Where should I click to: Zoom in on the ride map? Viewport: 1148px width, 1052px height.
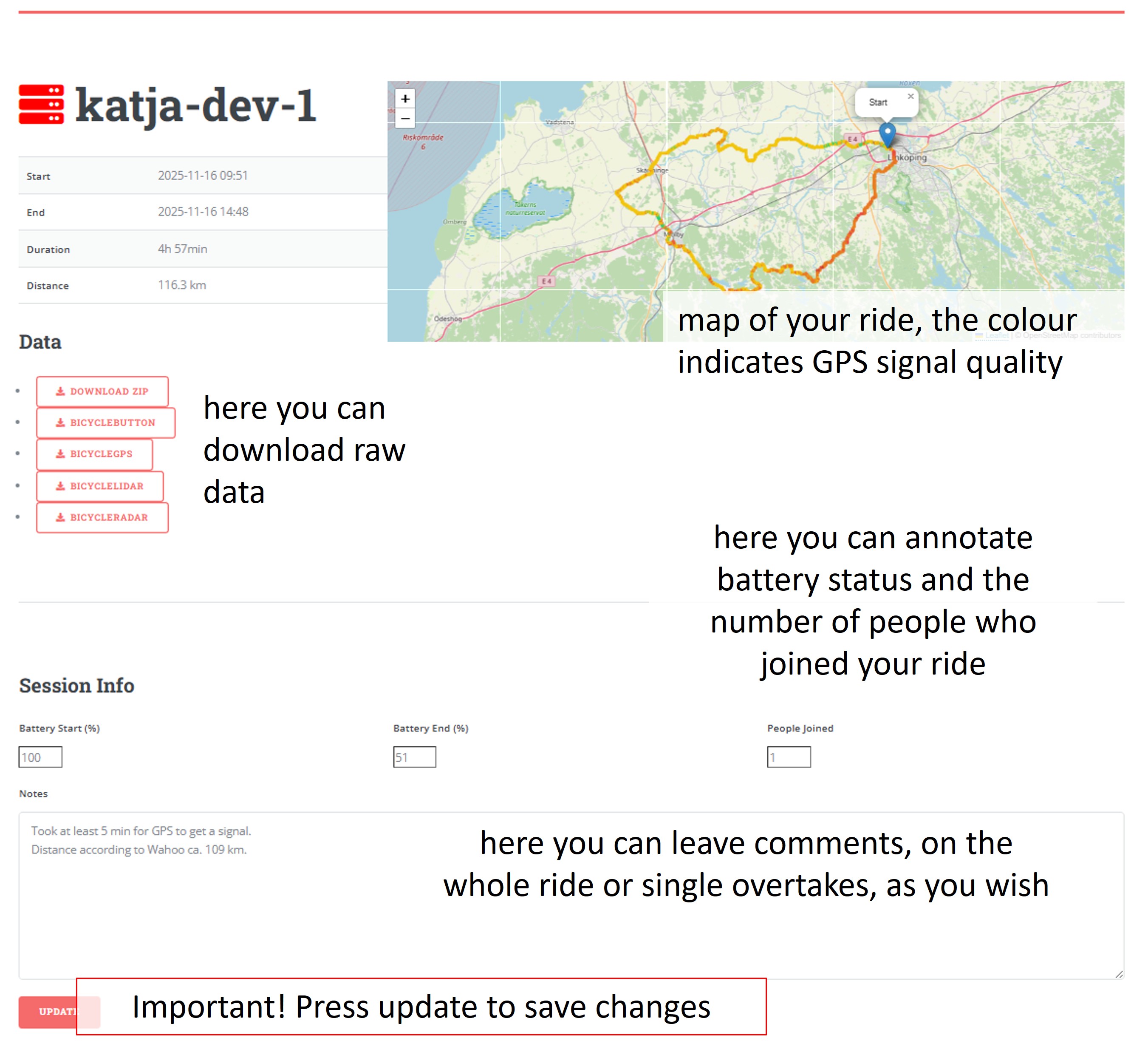pyautogui.click(x=405, y=99)
